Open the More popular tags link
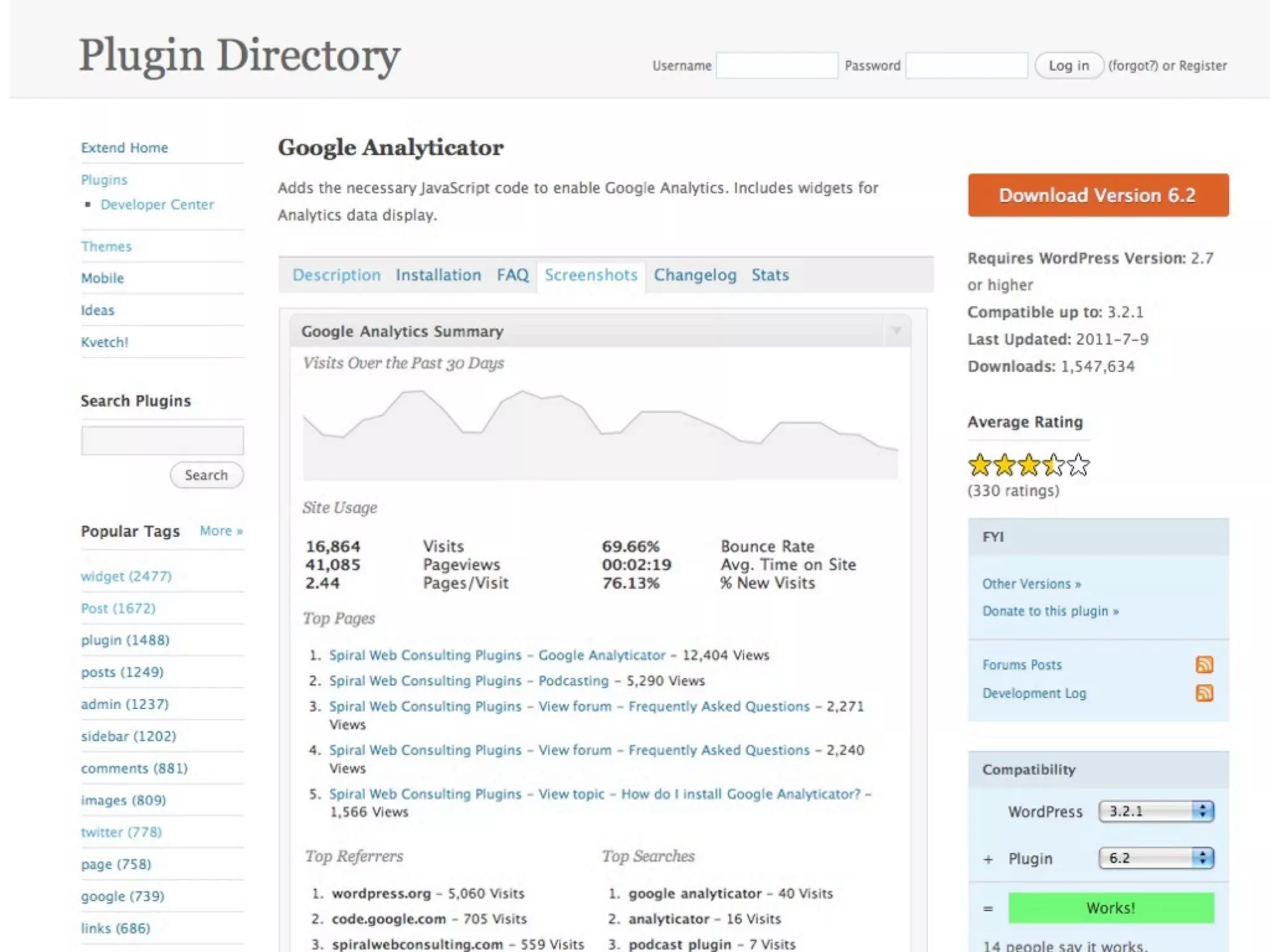Viewport: 1270px width, 952px height. (x=221, y=531)
